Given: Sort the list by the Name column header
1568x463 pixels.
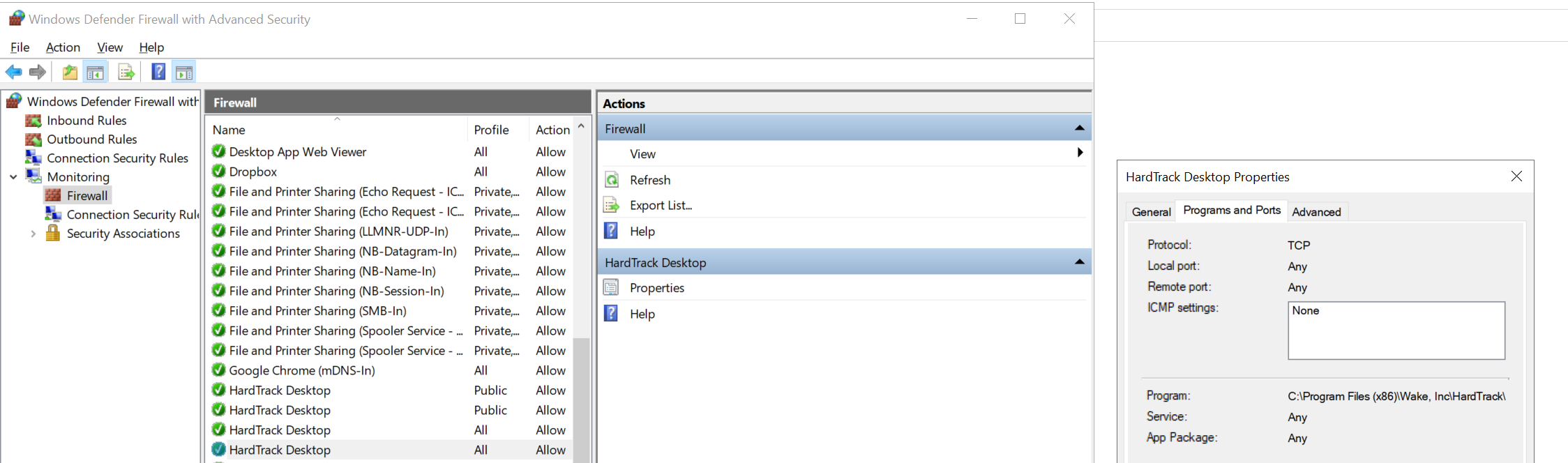Looking at the screenshot, I should [337, 130].
